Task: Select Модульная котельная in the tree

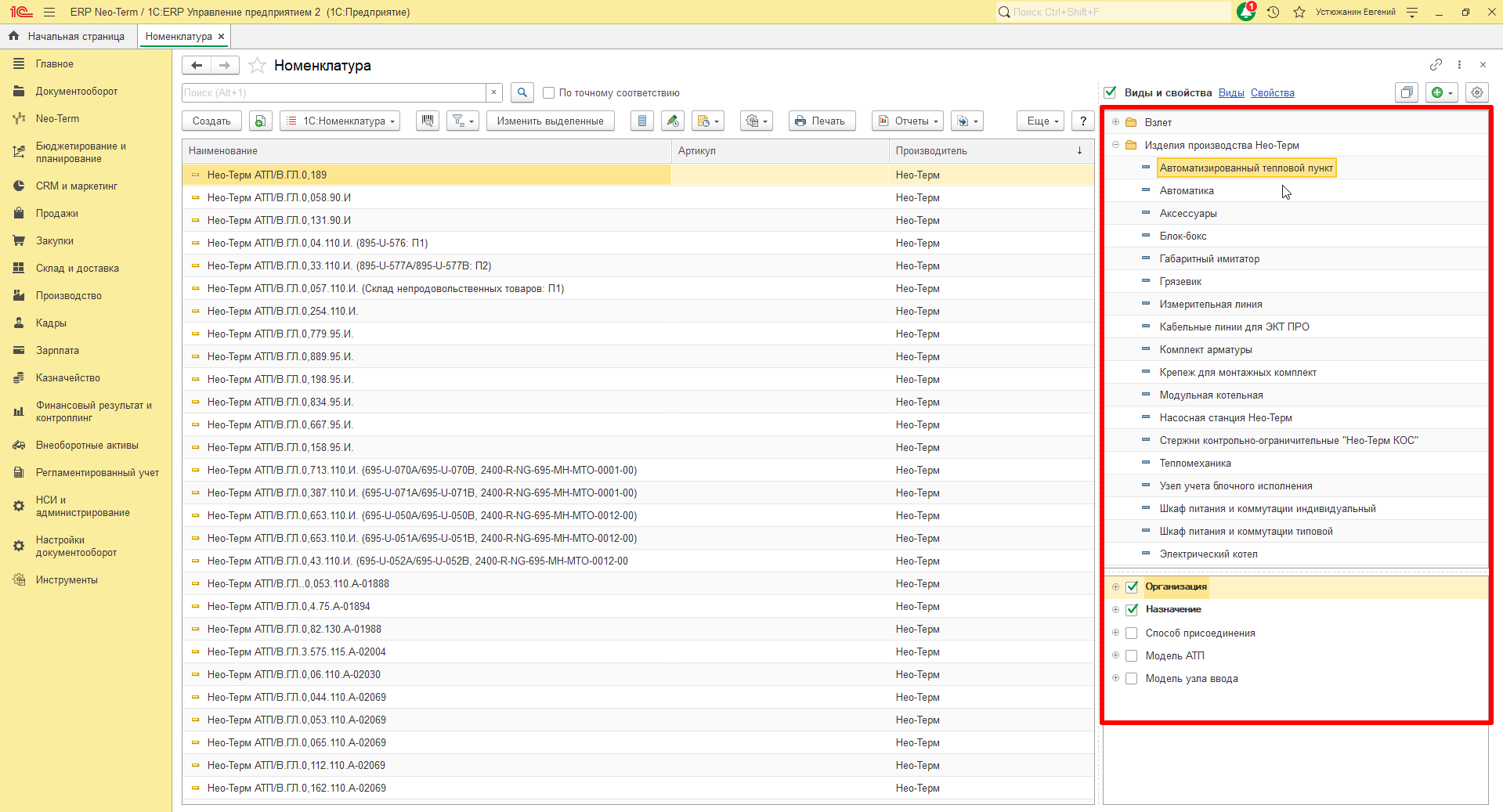Action: coord(1211,395)
